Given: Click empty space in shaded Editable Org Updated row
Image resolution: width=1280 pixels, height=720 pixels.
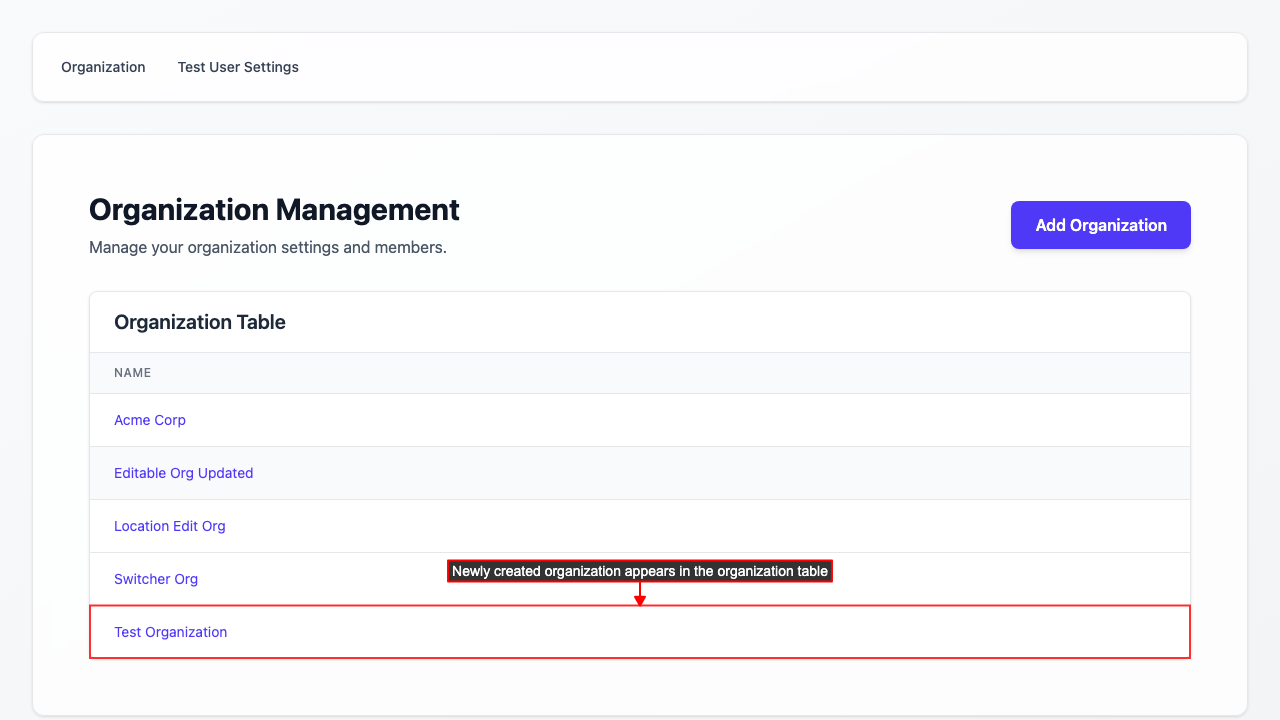Looking at the screenshot, I should coord(700,473).
